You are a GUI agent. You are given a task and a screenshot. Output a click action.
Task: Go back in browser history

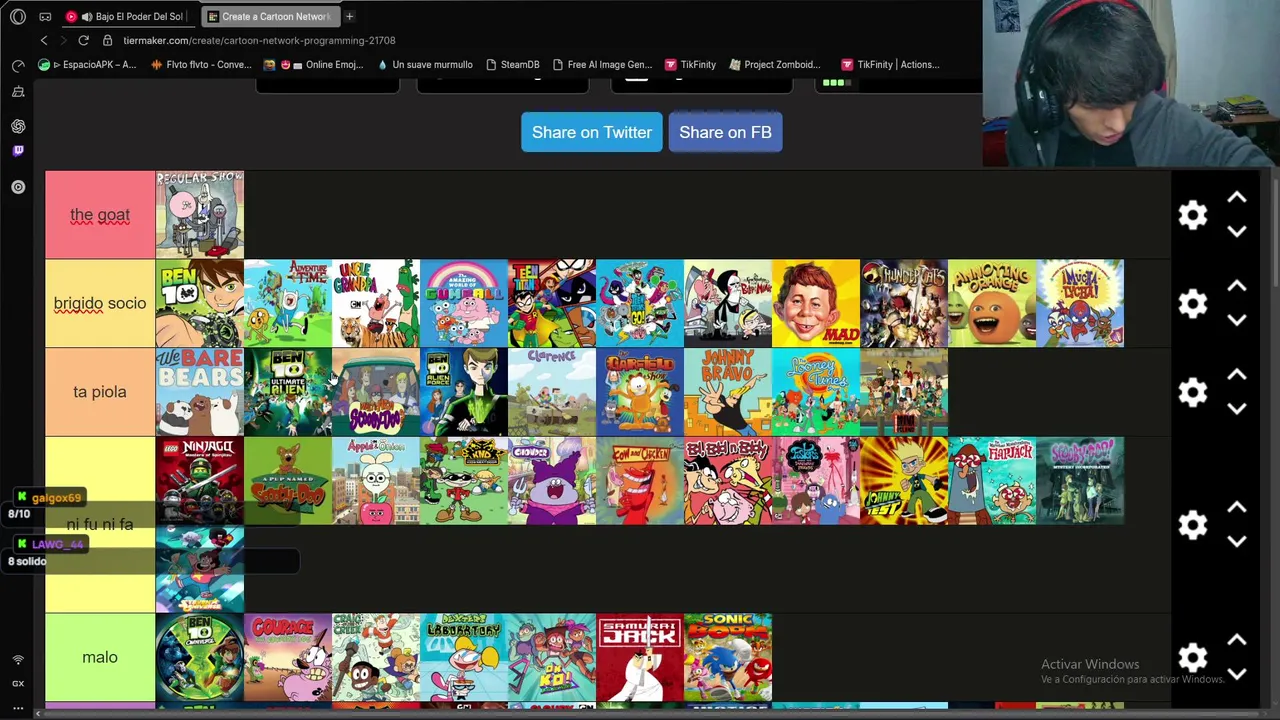[x=44, y=40]
